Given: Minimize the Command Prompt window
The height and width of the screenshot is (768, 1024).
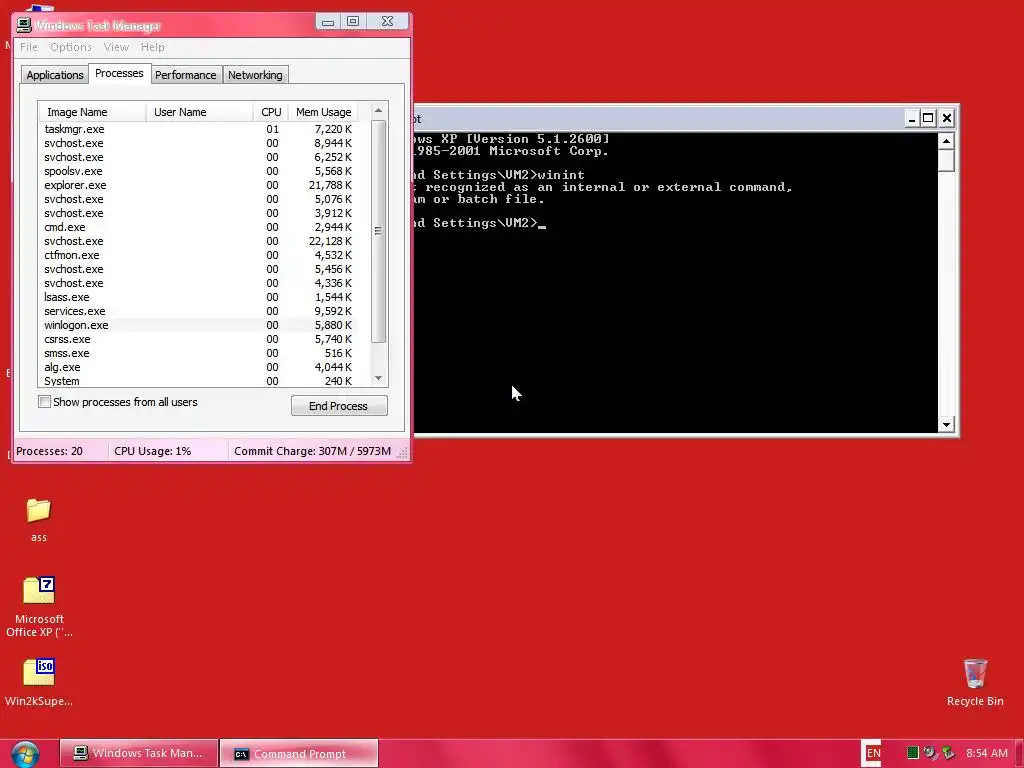Looking at the screenshot, I should point(912,118).
